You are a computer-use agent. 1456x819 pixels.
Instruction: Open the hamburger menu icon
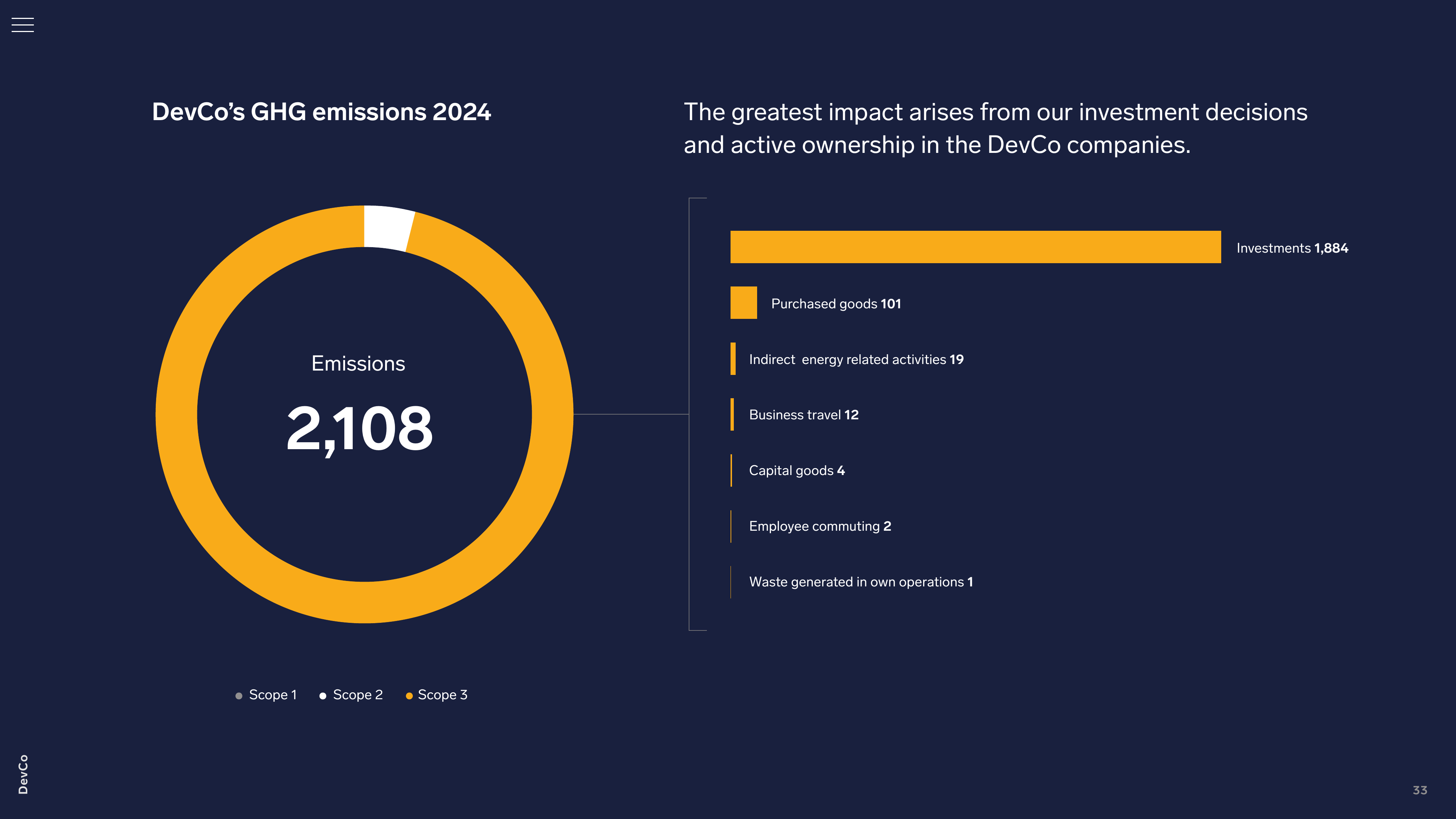23,25
